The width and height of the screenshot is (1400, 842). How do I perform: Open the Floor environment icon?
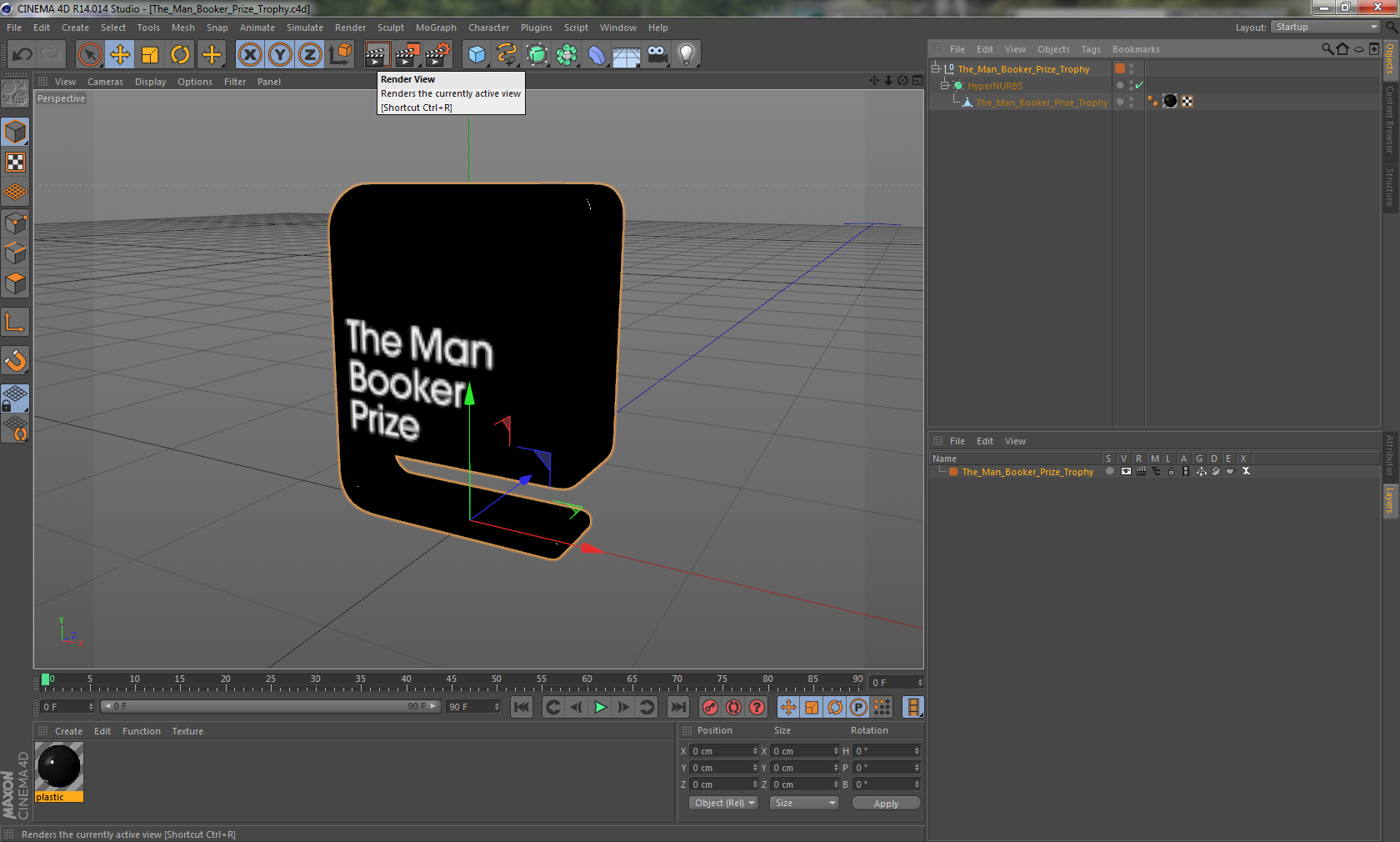[627, 55]
